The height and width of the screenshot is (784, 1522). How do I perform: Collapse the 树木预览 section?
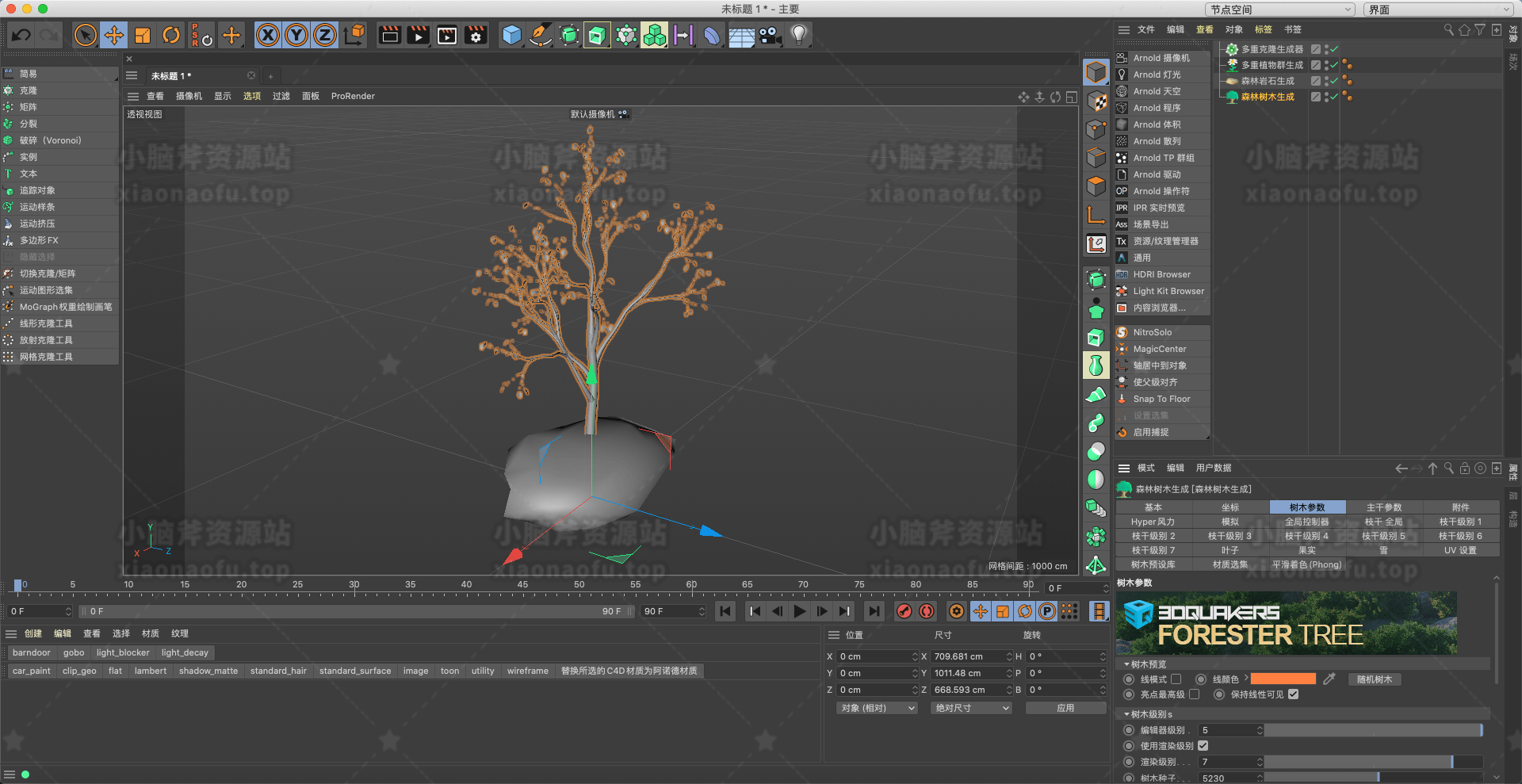click(x=1127, y=664)
